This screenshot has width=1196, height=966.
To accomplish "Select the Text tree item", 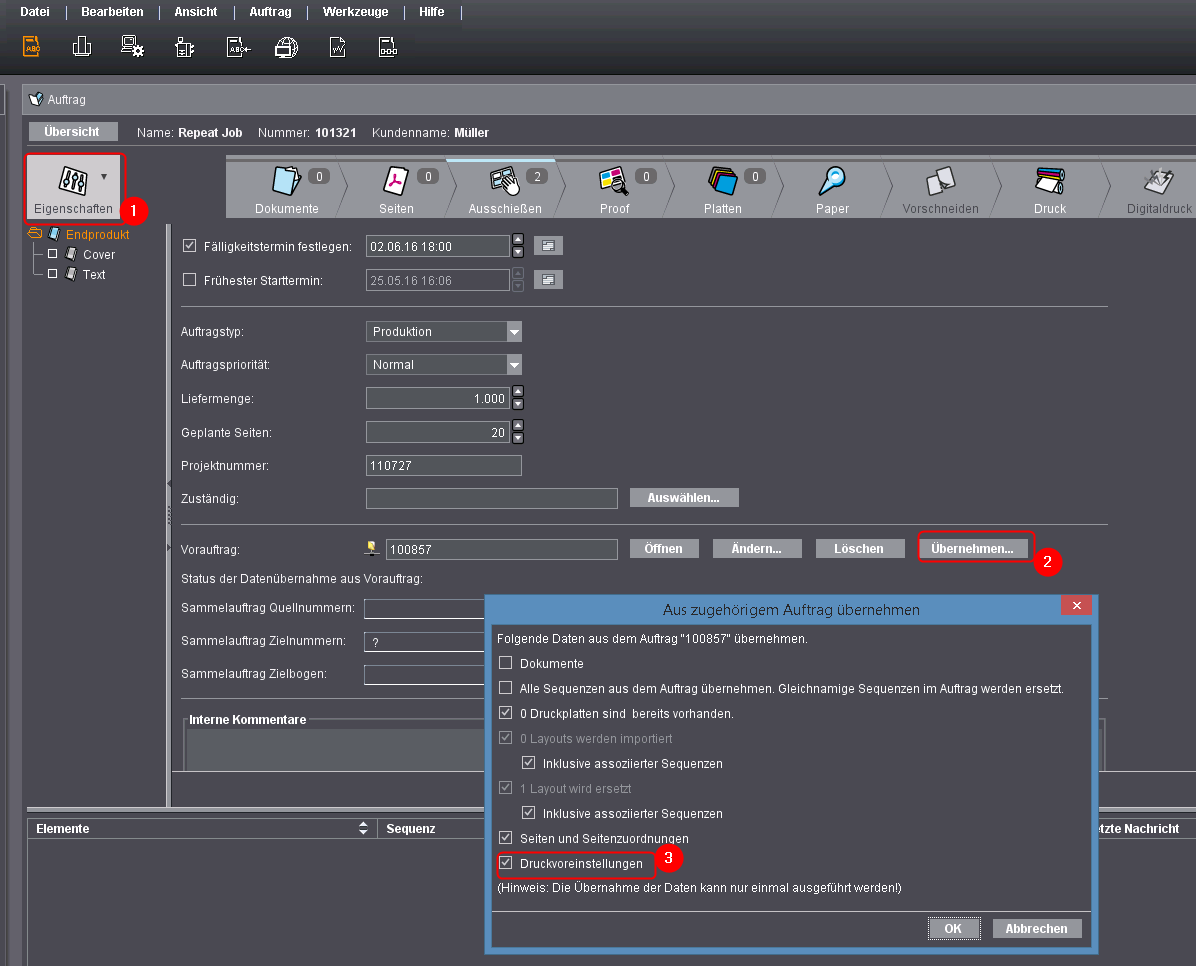I will (94, 274).
